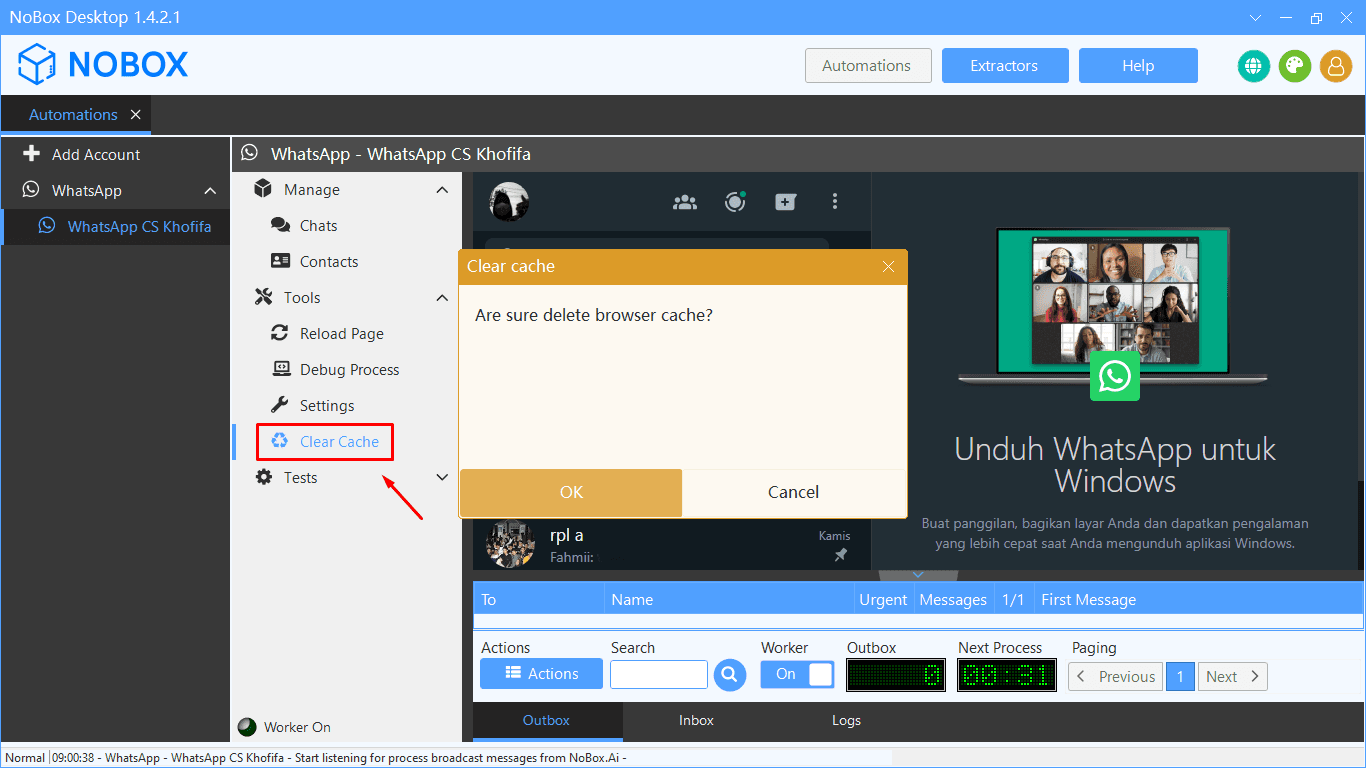
Task: Open the new chat icon in WhatsApp
Action: [x=785, y=201]
